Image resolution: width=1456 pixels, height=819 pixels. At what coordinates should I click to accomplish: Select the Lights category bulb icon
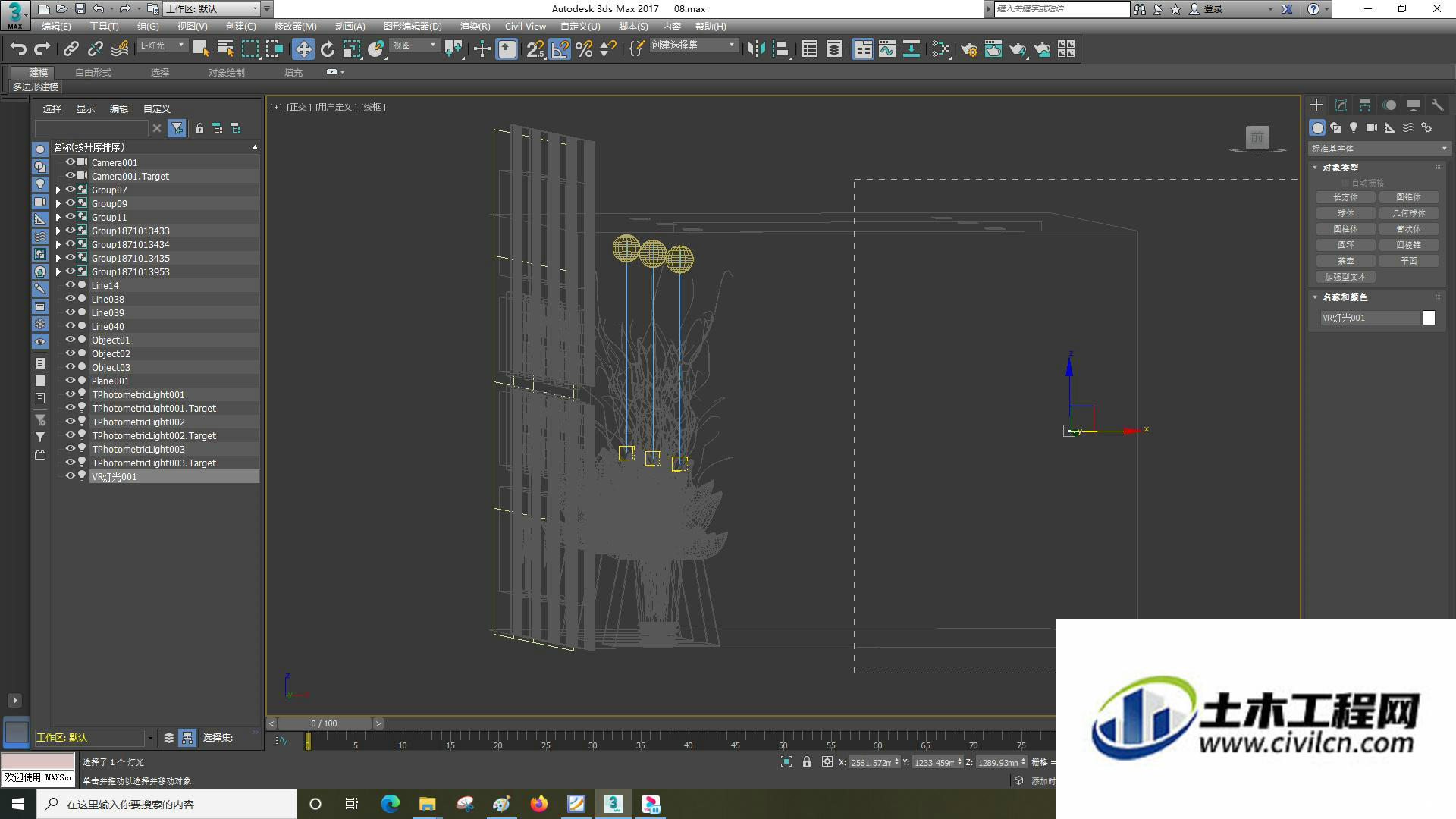pyautogui.click(x=1354, y=127)
